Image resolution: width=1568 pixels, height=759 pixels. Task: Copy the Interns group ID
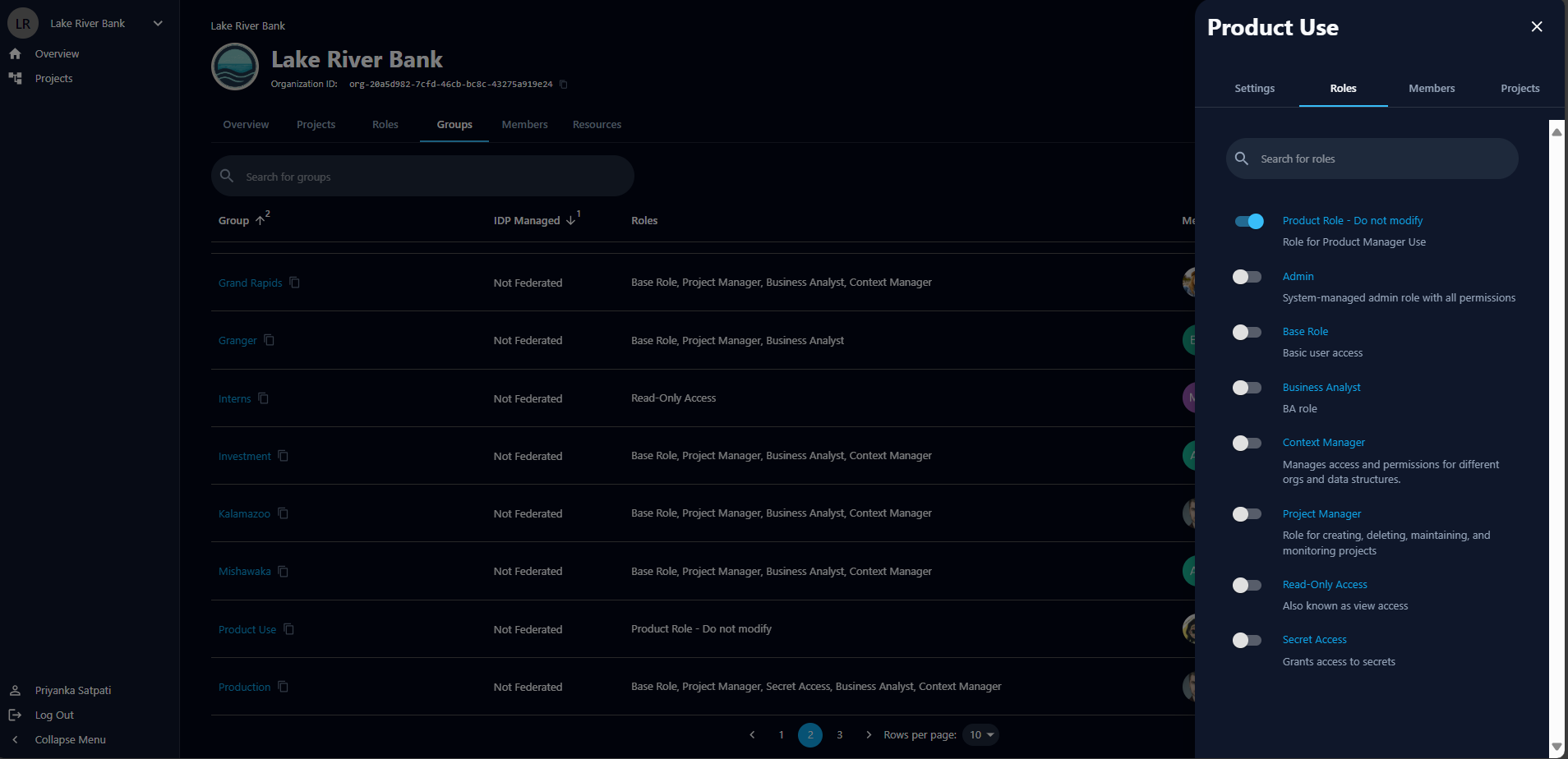[263, 398]
